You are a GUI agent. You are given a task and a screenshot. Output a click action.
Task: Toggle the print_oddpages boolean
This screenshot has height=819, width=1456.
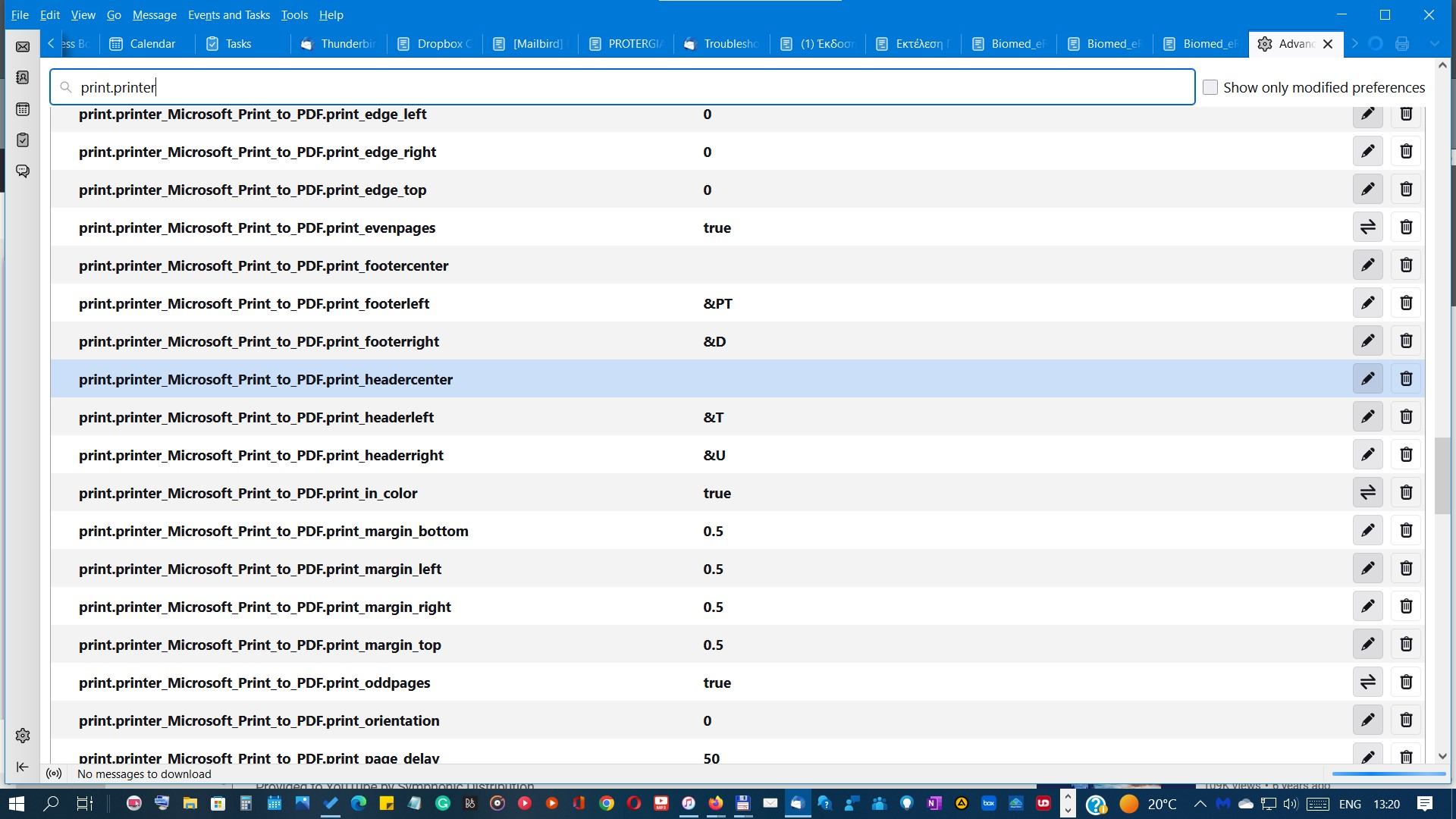click(x=1367, y=682)
